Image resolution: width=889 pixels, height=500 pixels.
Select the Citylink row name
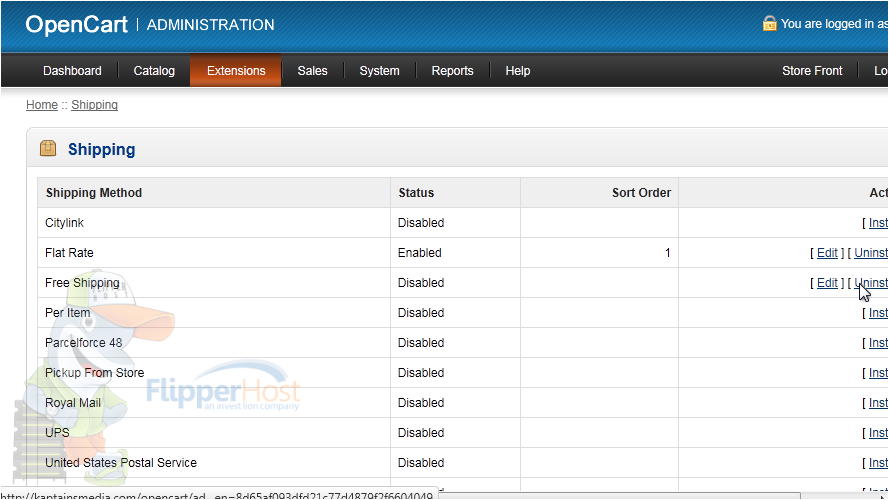click(64, 223)
